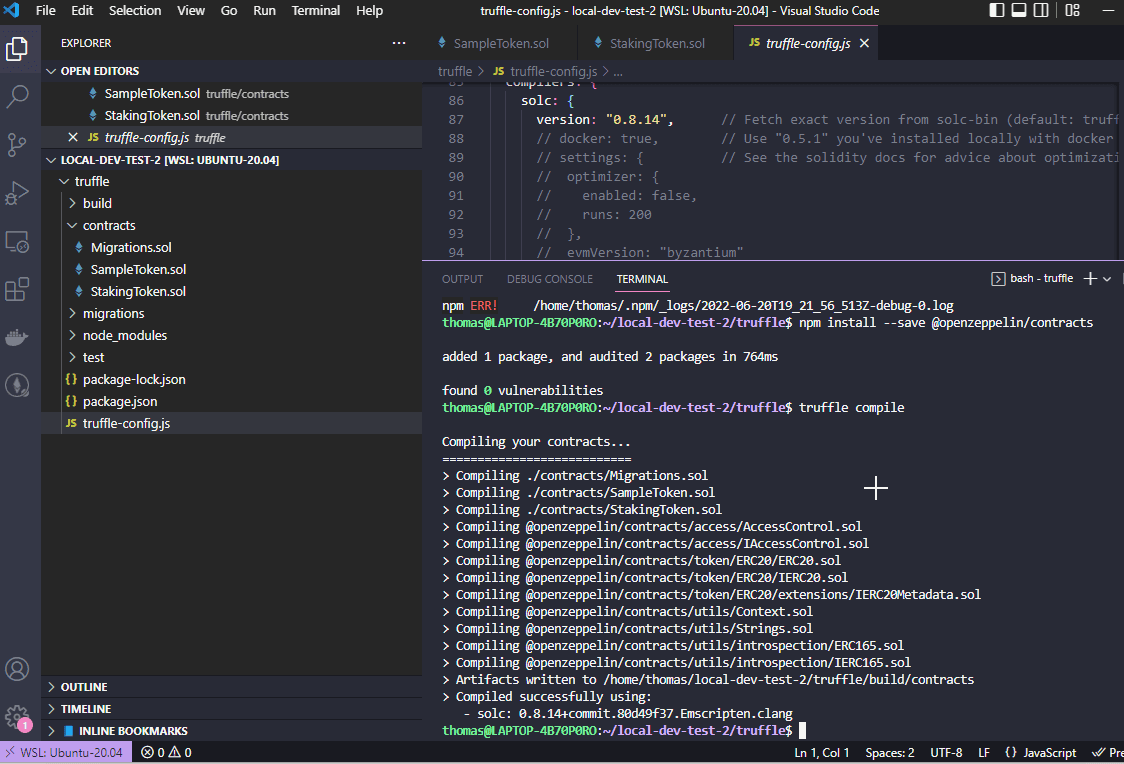This screenshot has height=764, width=1124.
Task: Open SampleToken.sol in contracts folder tree
Action: [x=232, y=269]
